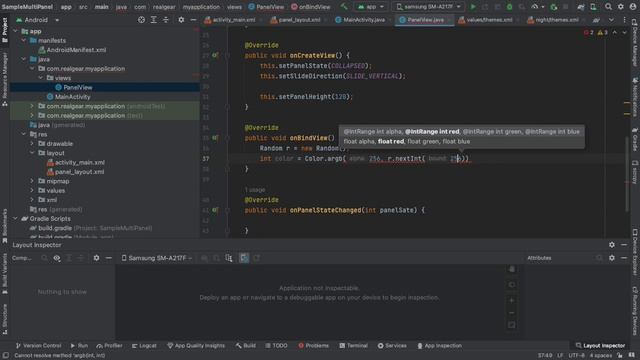Expand the values folder
Viewport: 640px width, 360px height.
click(x=32, y=191)
